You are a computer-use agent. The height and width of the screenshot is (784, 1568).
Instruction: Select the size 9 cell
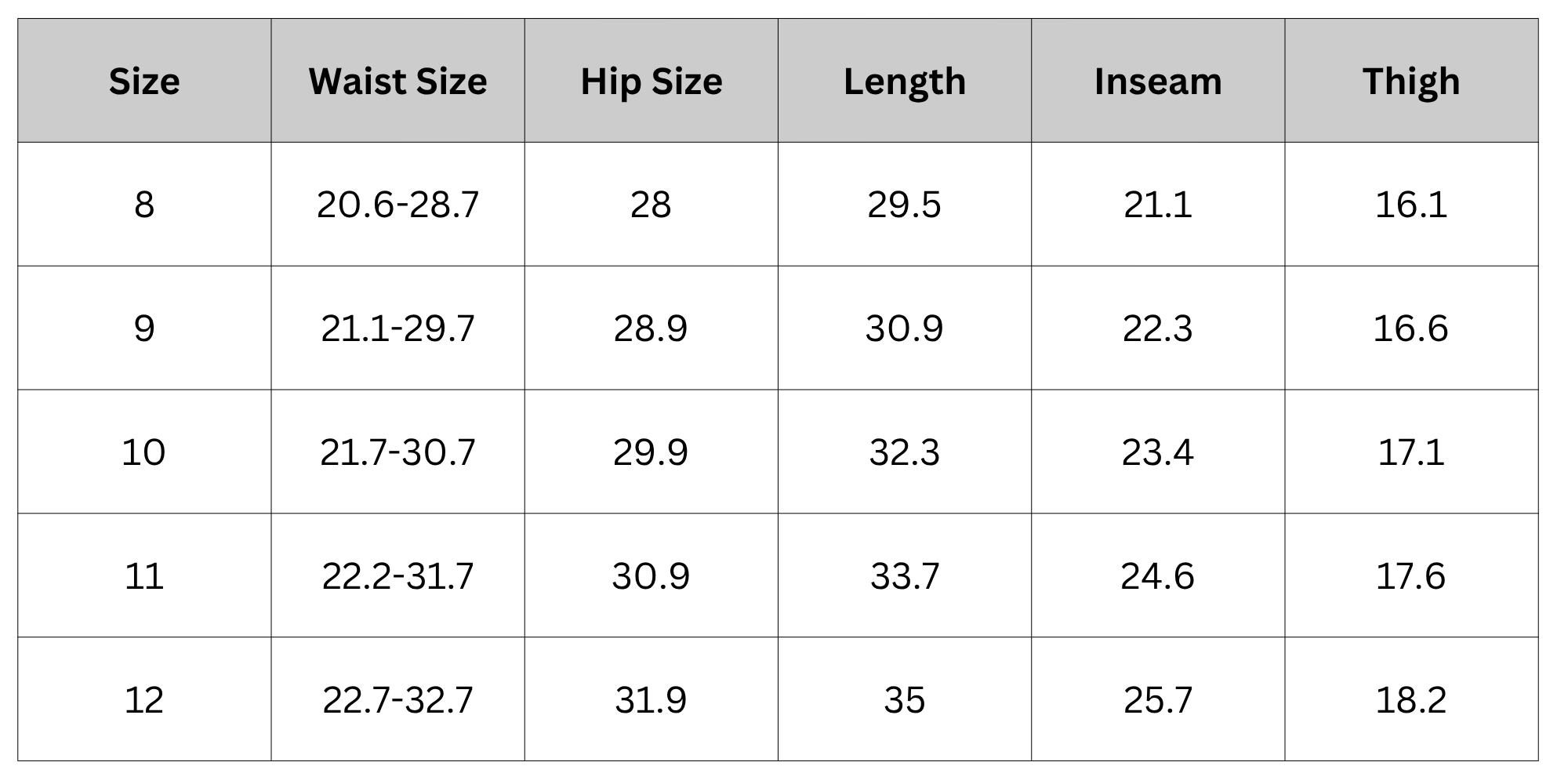(144, 328)
